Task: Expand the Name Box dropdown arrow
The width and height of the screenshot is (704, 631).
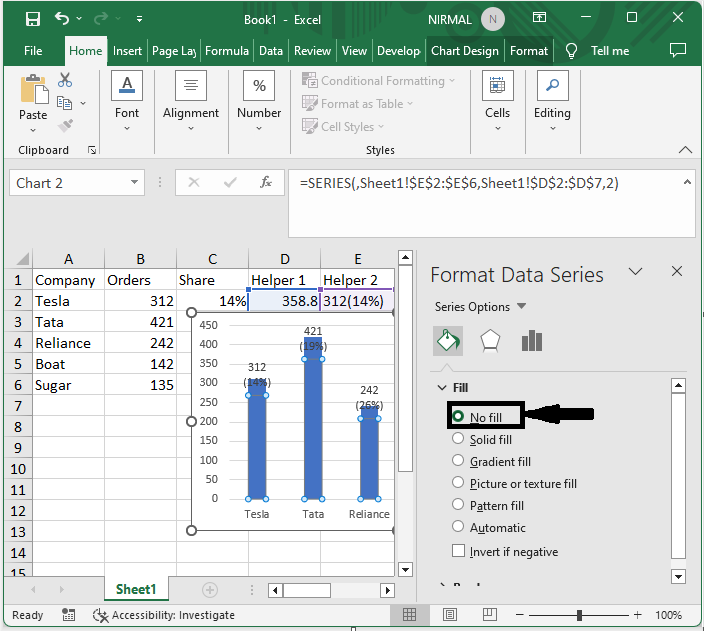Action: 135,183
